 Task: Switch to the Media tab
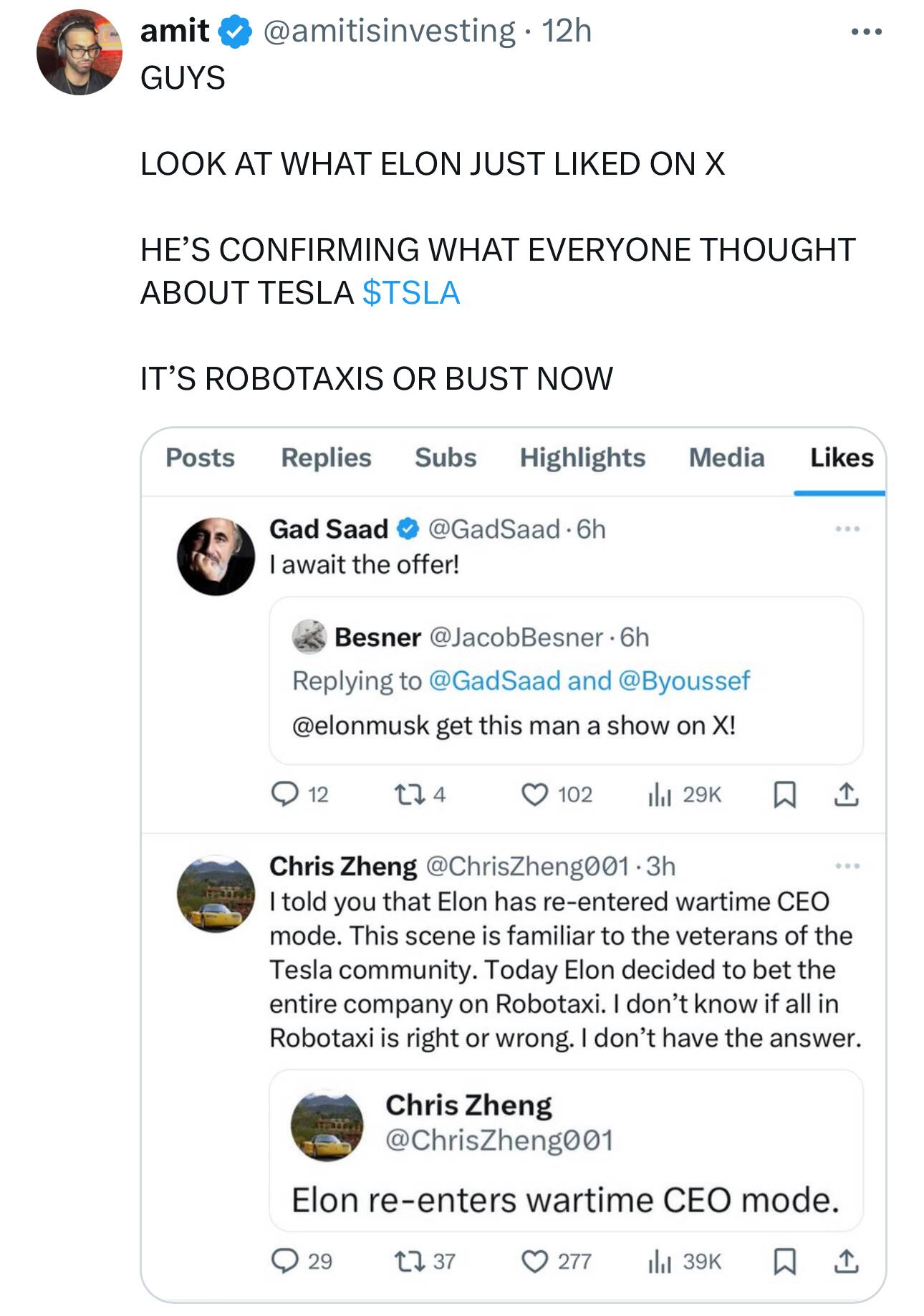tap(726, 458)
